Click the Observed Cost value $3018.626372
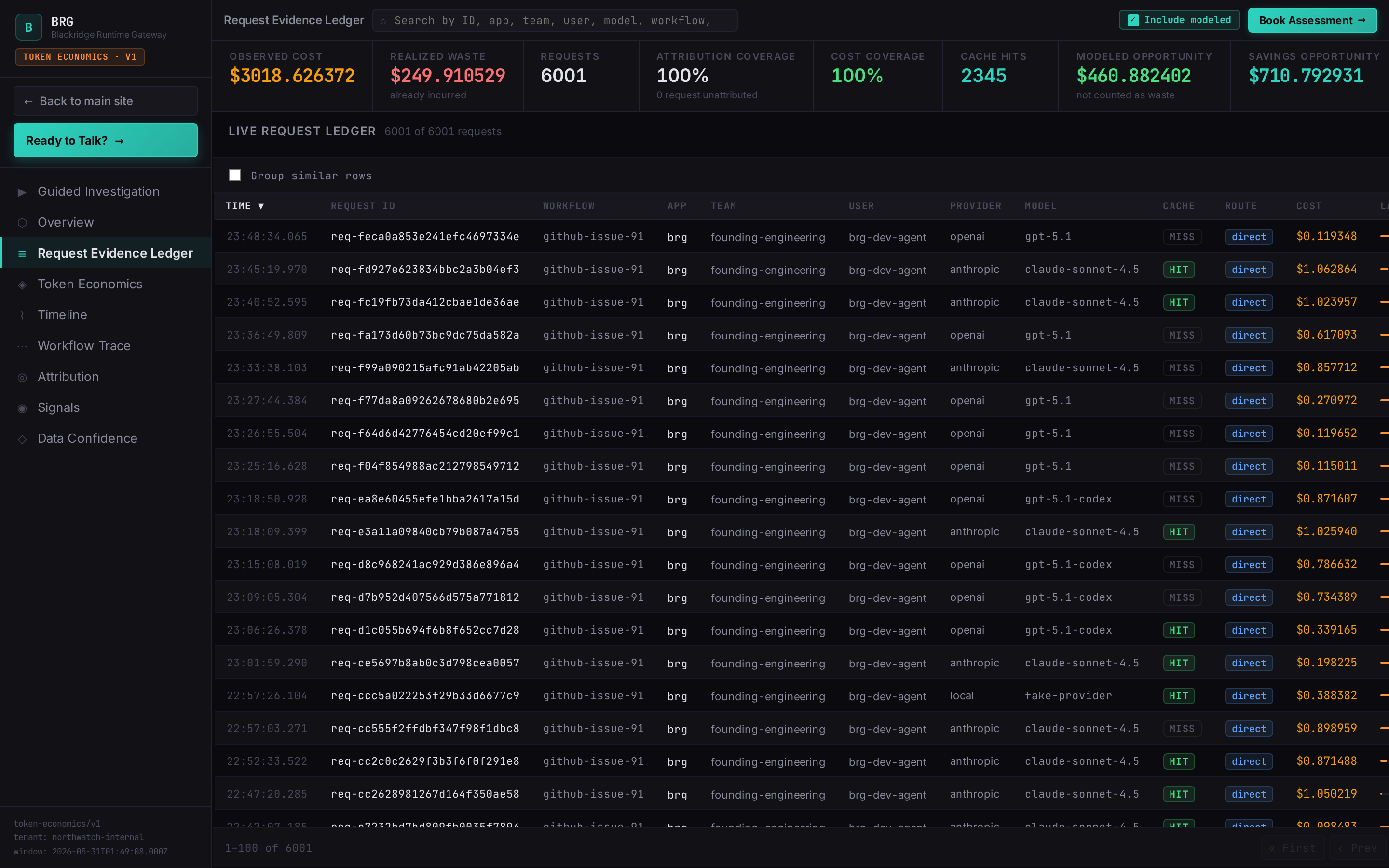Viewport: 1389px width, 868px height. coord(292,76)
